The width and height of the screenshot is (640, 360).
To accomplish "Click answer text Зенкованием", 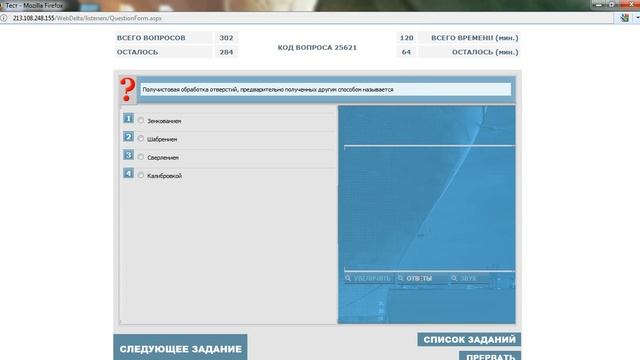I will (x=164, y=121).
